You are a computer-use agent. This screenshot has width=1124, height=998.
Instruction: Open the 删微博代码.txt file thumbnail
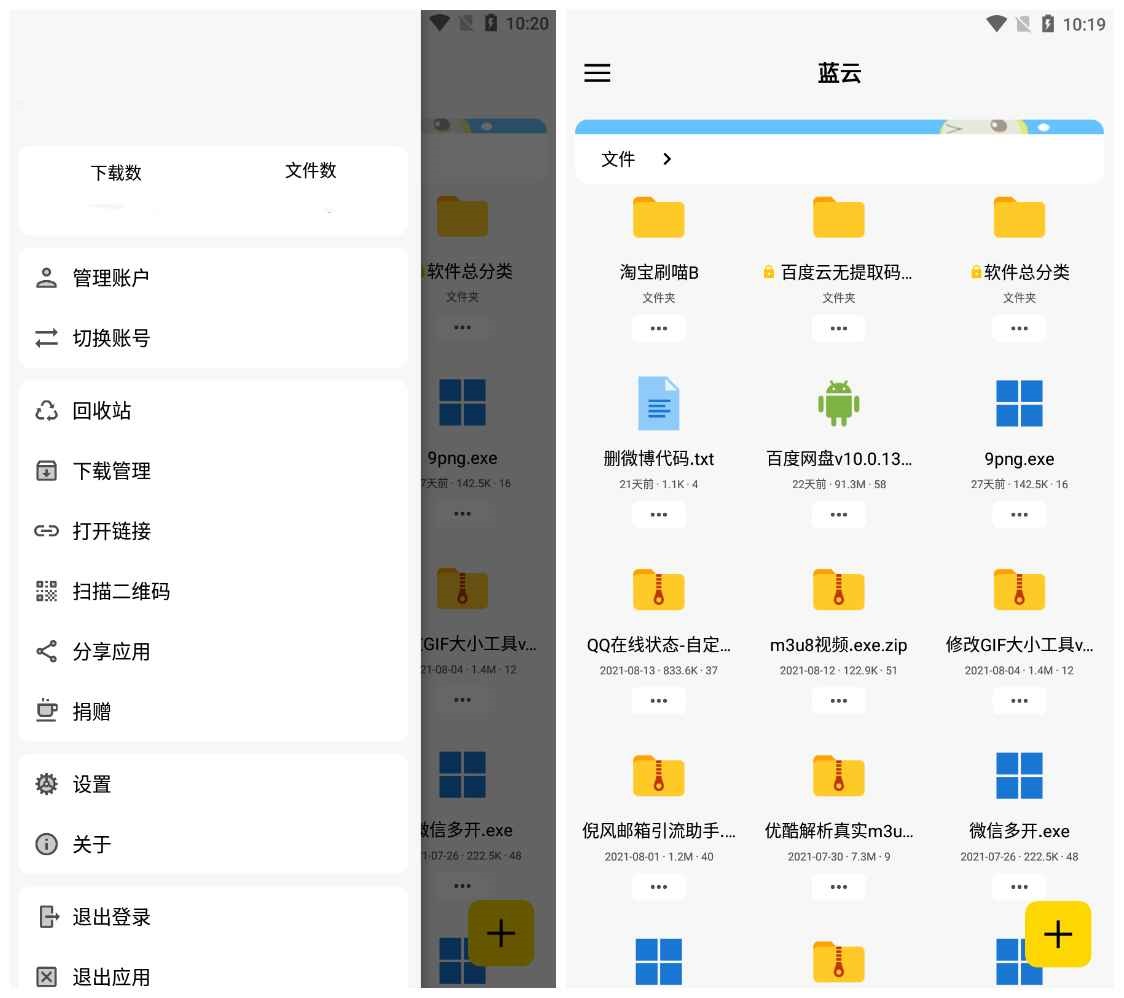(658, 404)
